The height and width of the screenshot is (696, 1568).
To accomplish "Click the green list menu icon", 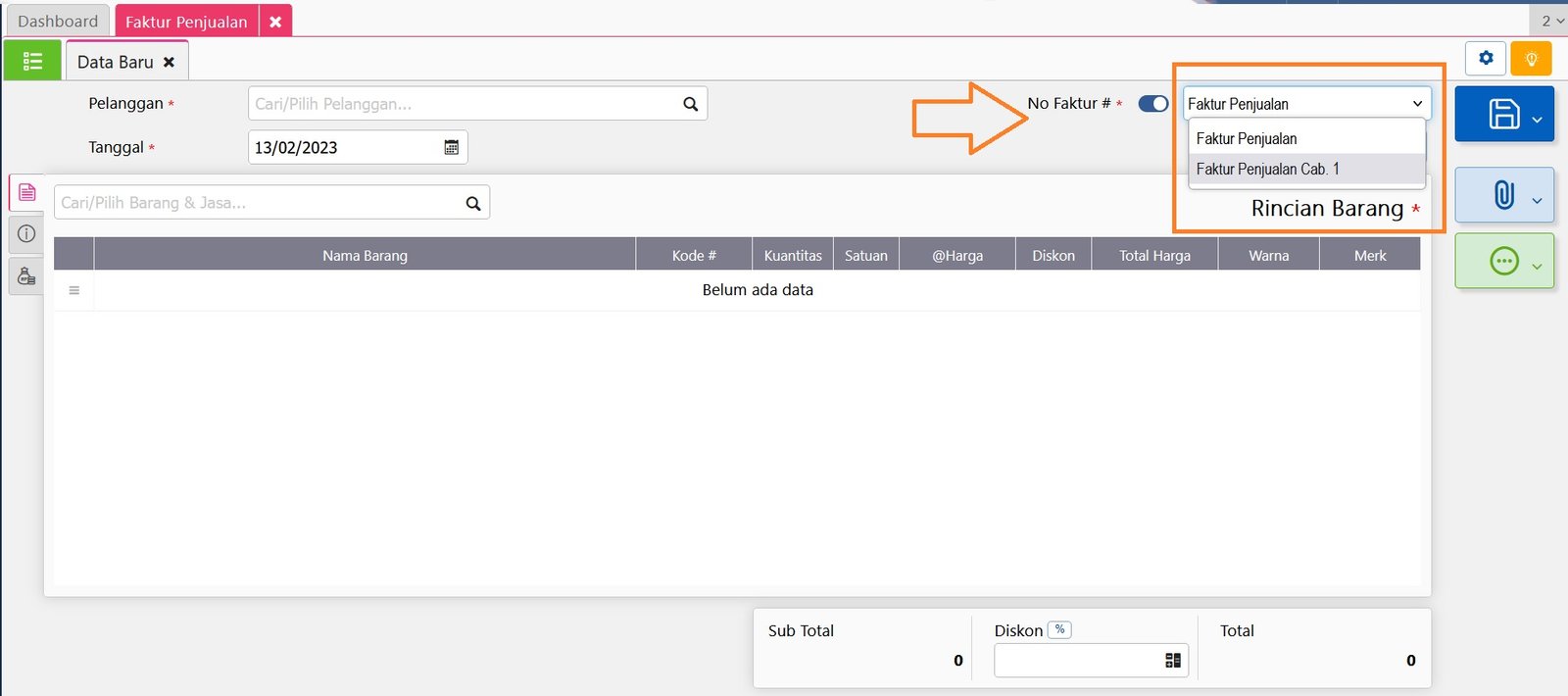I will tap(32, 62).
